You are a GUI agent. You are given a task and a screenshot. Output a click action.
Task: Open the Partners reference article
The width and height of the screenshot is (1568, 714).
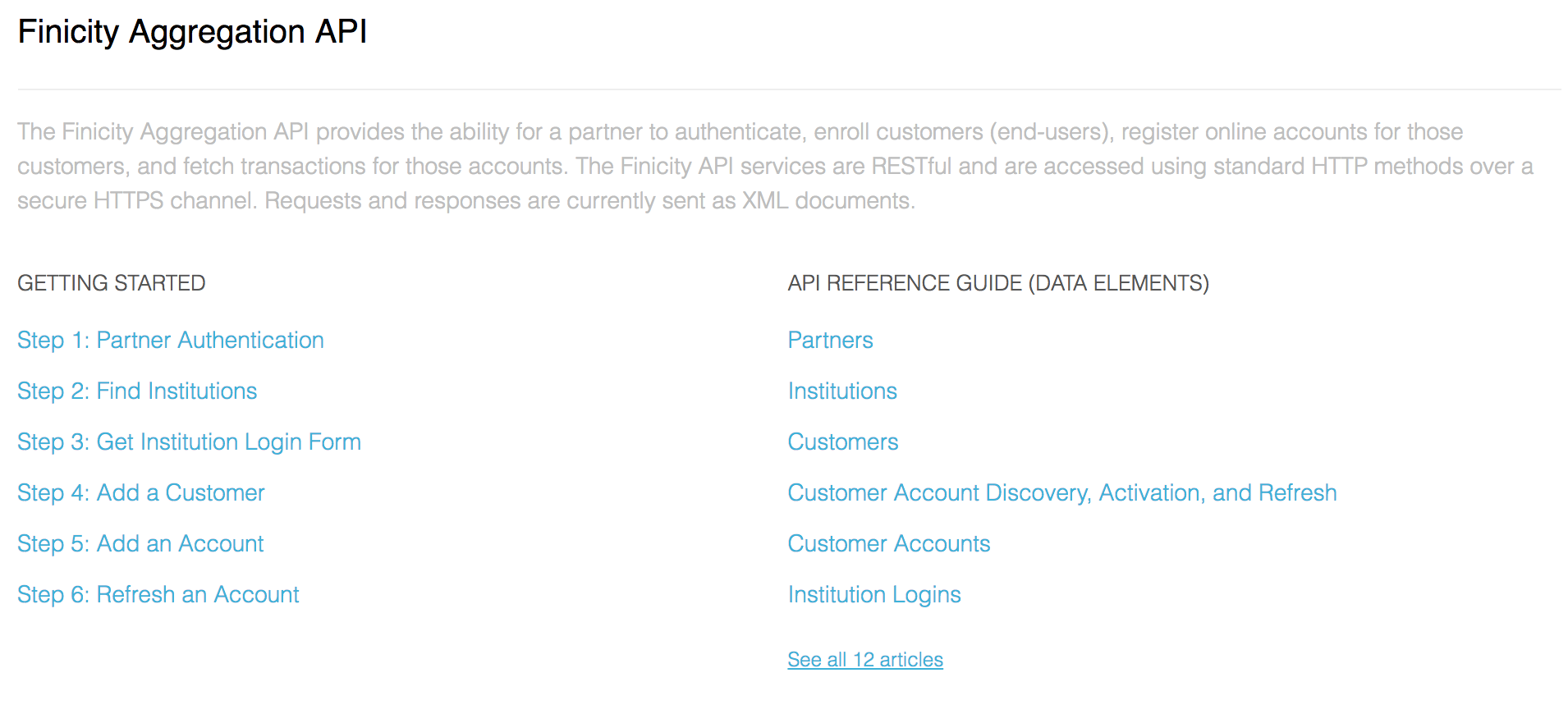coord(830,341)
